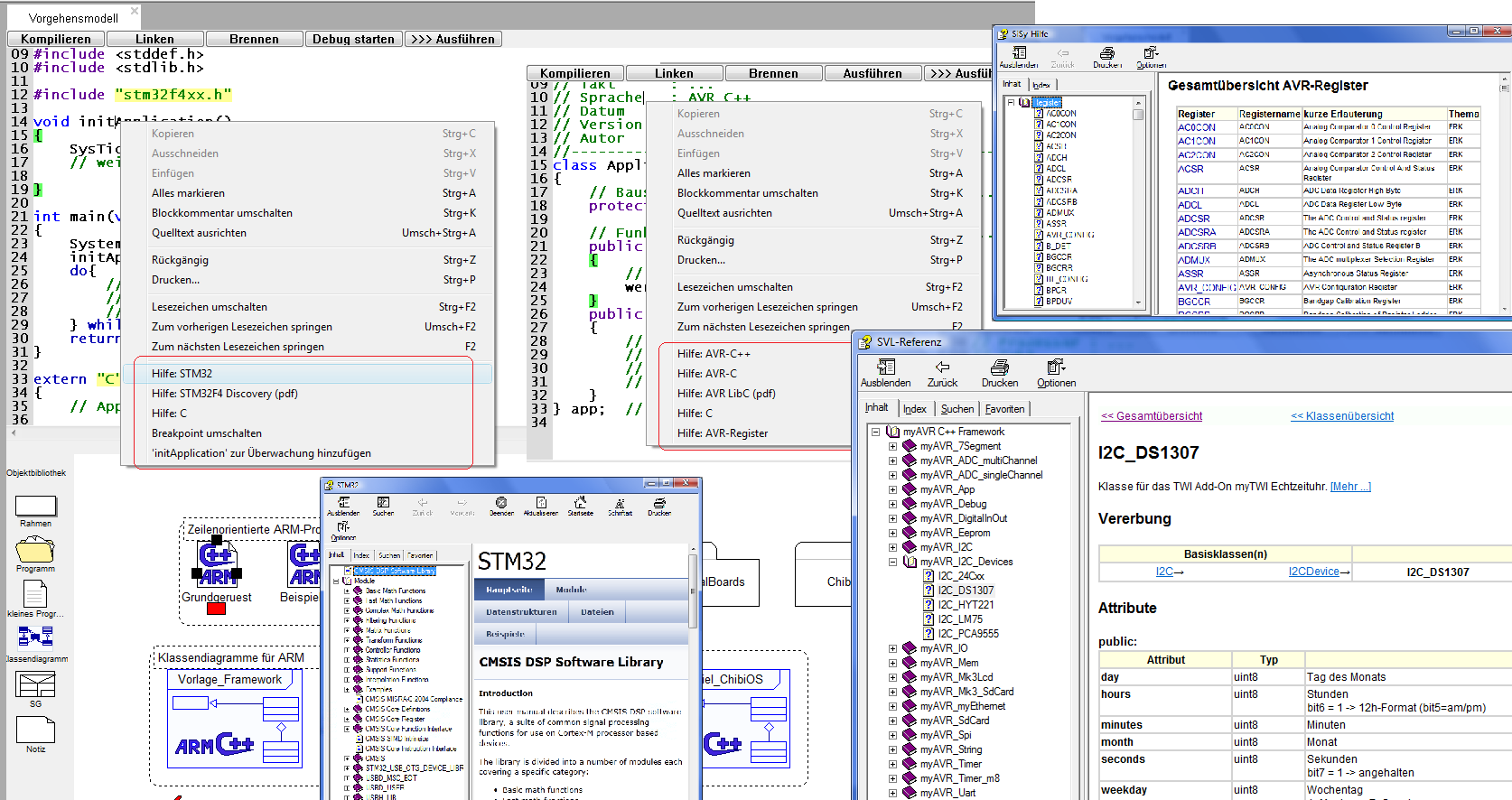1512x800 pixels.
Task: Select the kleines Progr... document object
Action: (35, 593)
